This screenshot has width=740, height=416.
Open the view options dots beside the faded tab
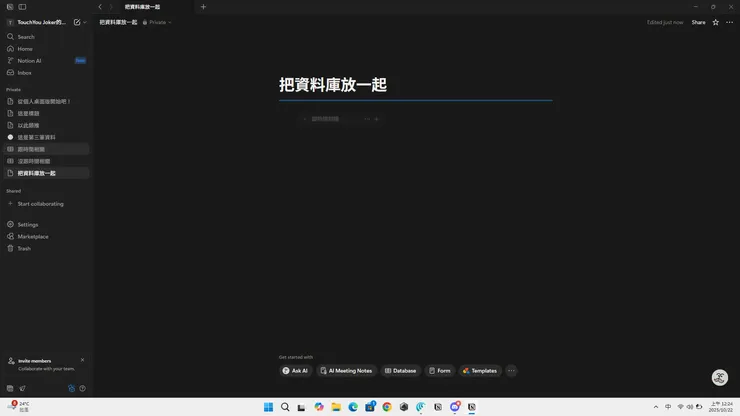[x=367, y=119]
